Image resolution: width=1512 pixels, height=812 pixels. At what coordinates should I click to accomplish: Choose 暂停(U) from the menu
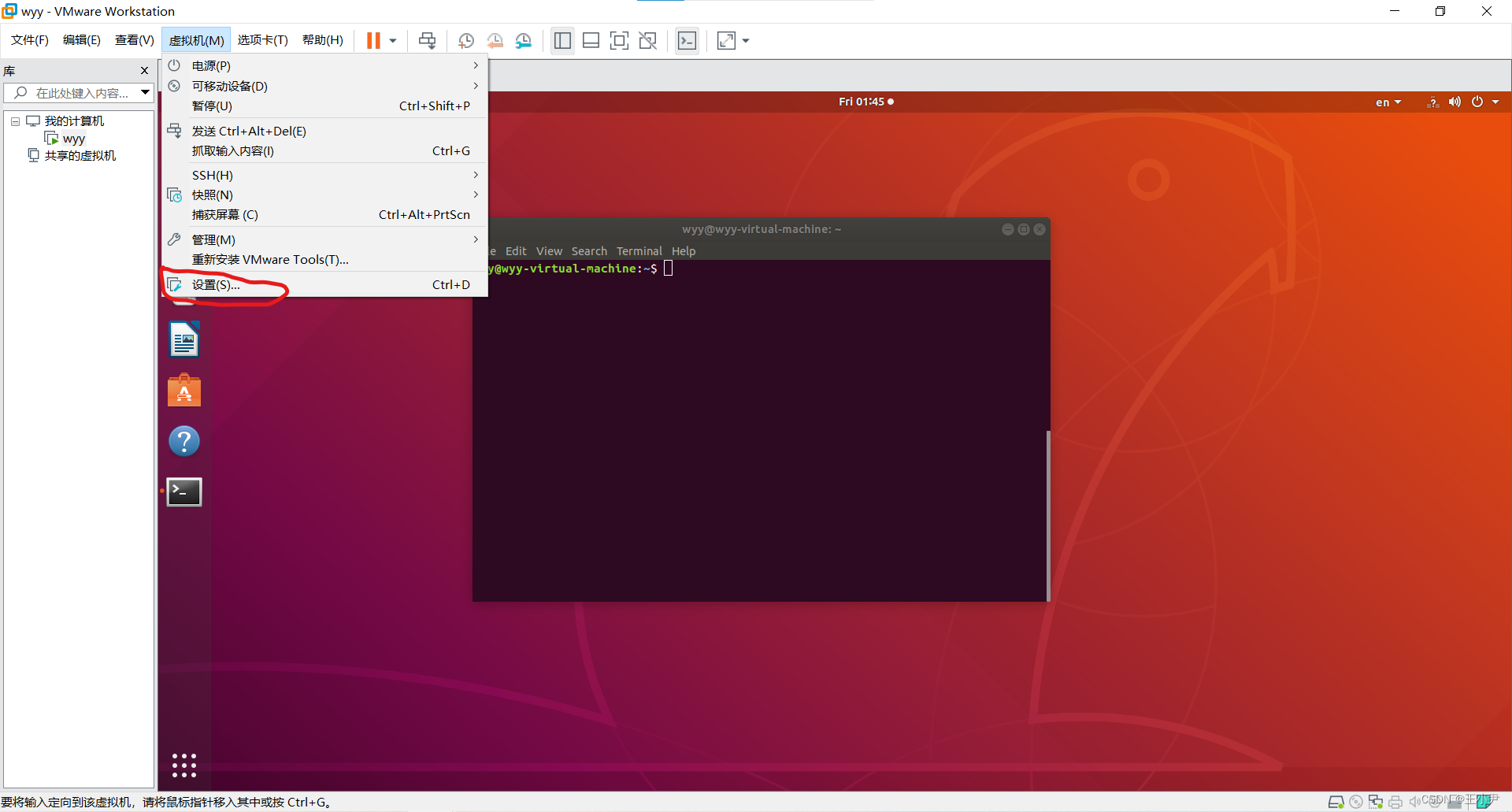tap(324, 106)
